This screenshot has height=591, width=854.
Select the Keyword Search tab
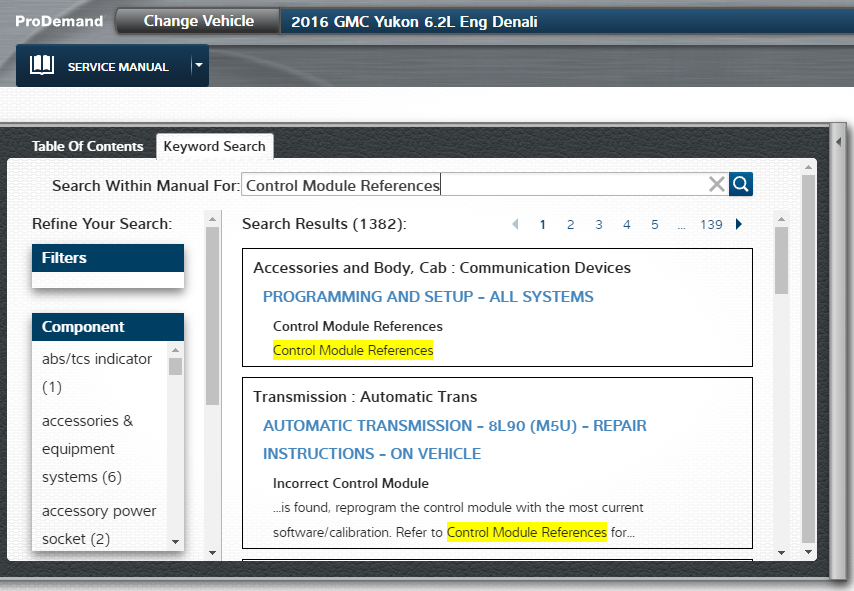click(214, 146)
